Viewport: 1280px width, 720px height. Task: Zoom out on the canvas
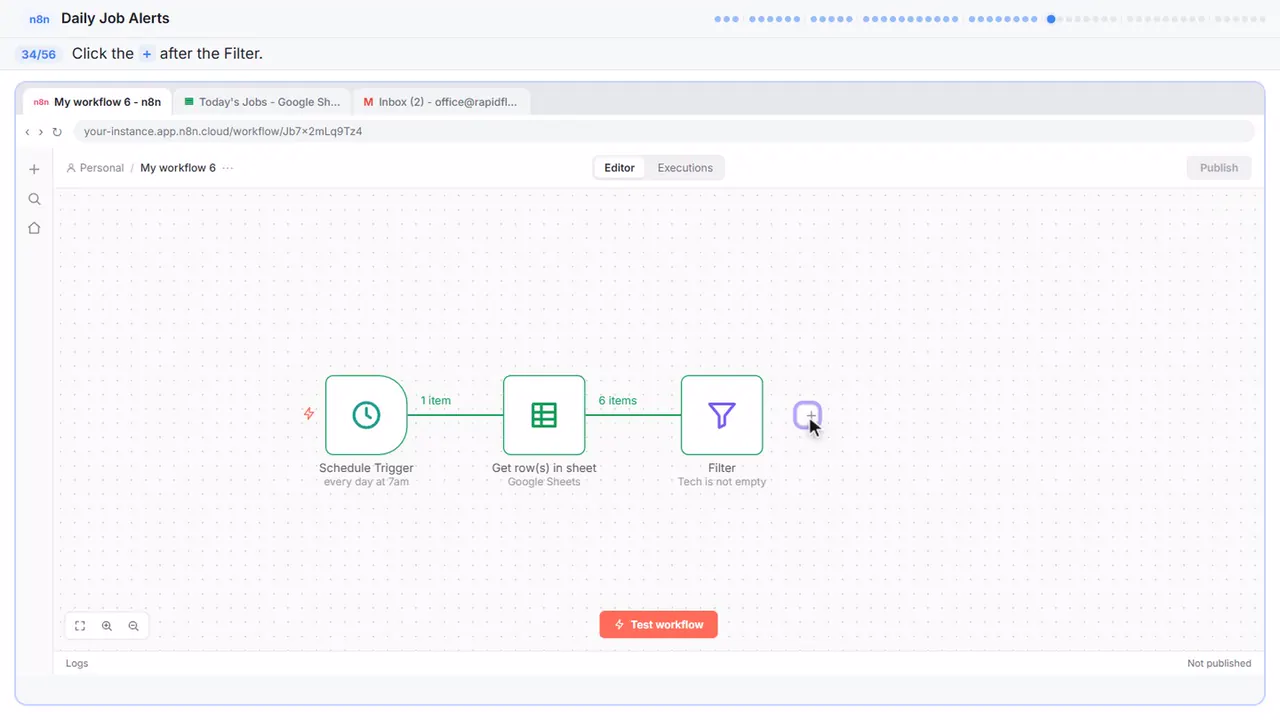[x=133, y=626]
